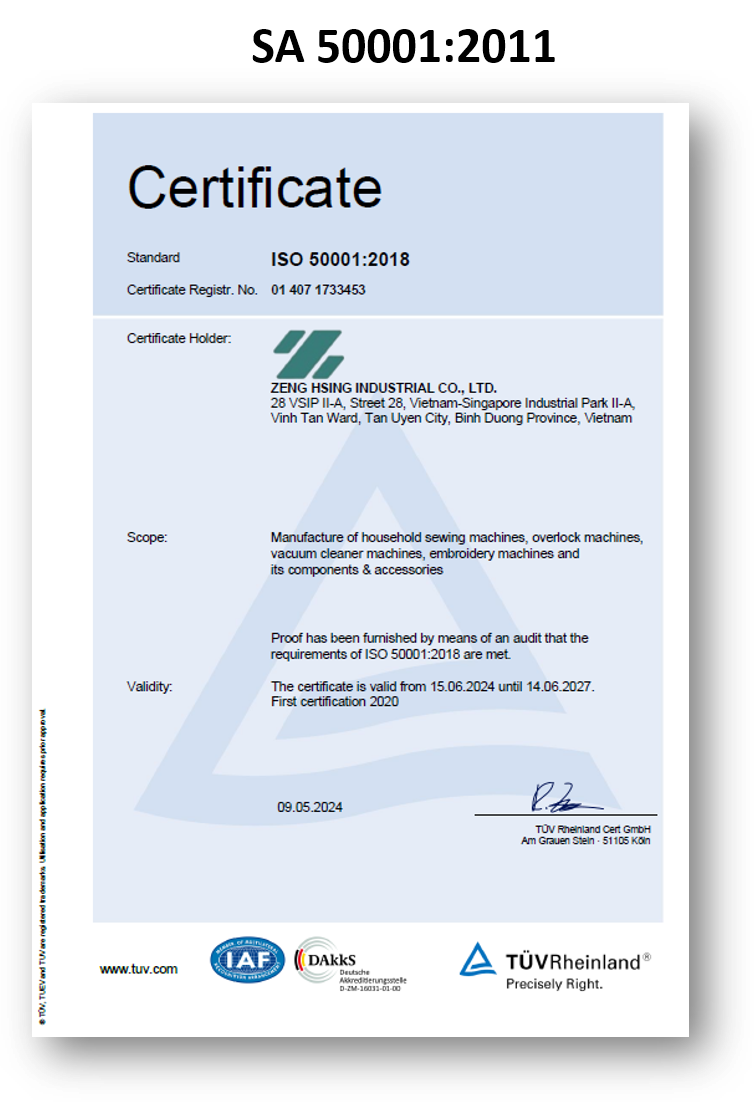Screen dimensions: 754x1102
Task: Click the Certificate Holder label
Action: tap(179, 339)
